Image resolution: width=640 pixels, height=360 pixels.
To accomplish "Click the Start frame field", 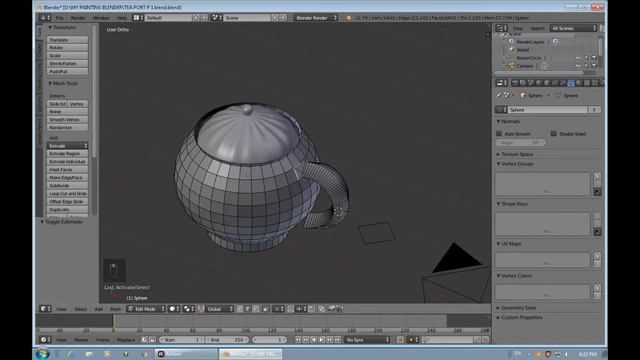I will 182,340.
